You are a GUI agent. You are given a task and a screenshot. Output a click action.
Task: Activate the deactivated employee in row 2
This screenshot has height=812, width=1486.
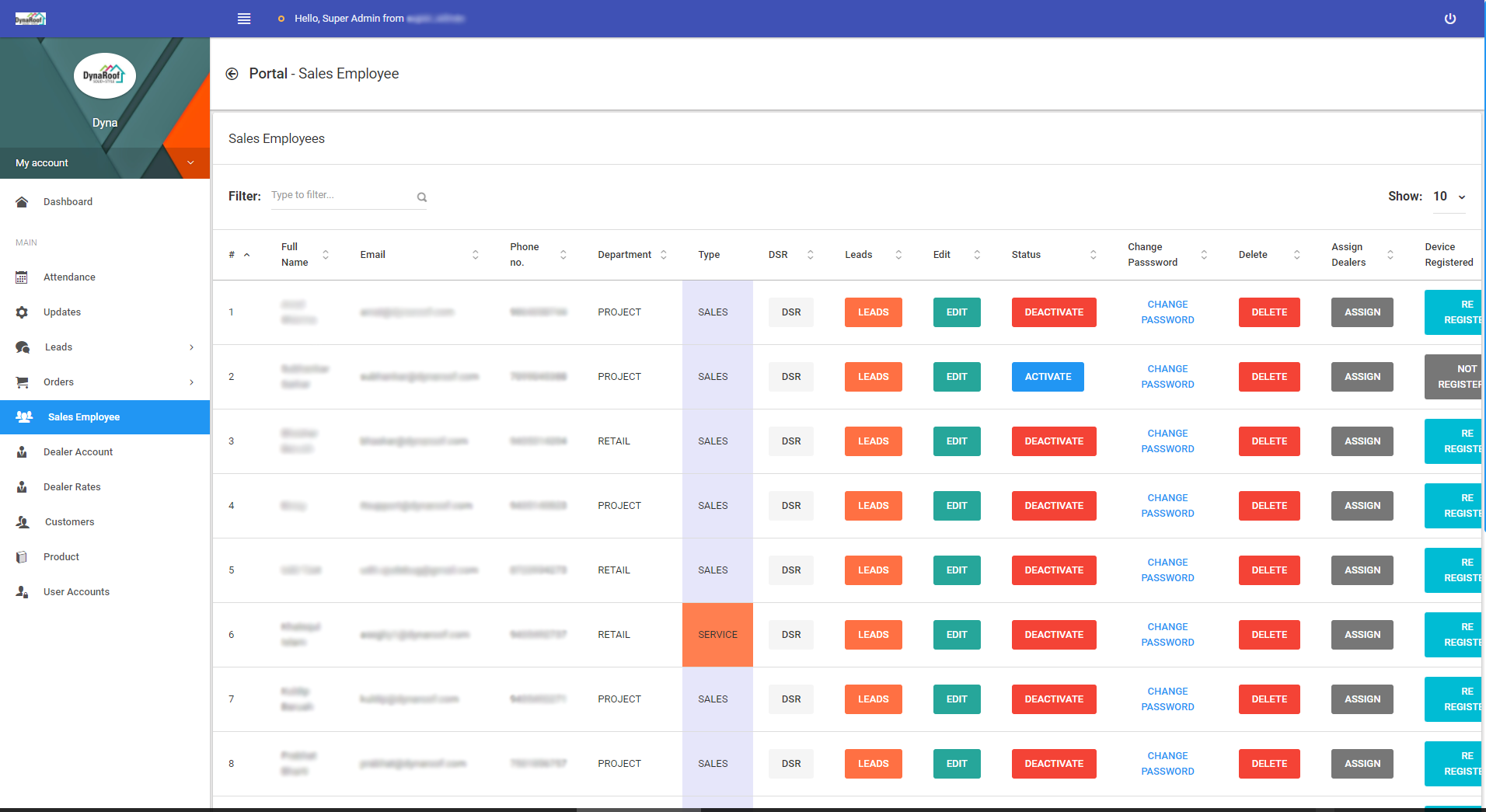pyautogui.click(x=1047, y=376)
